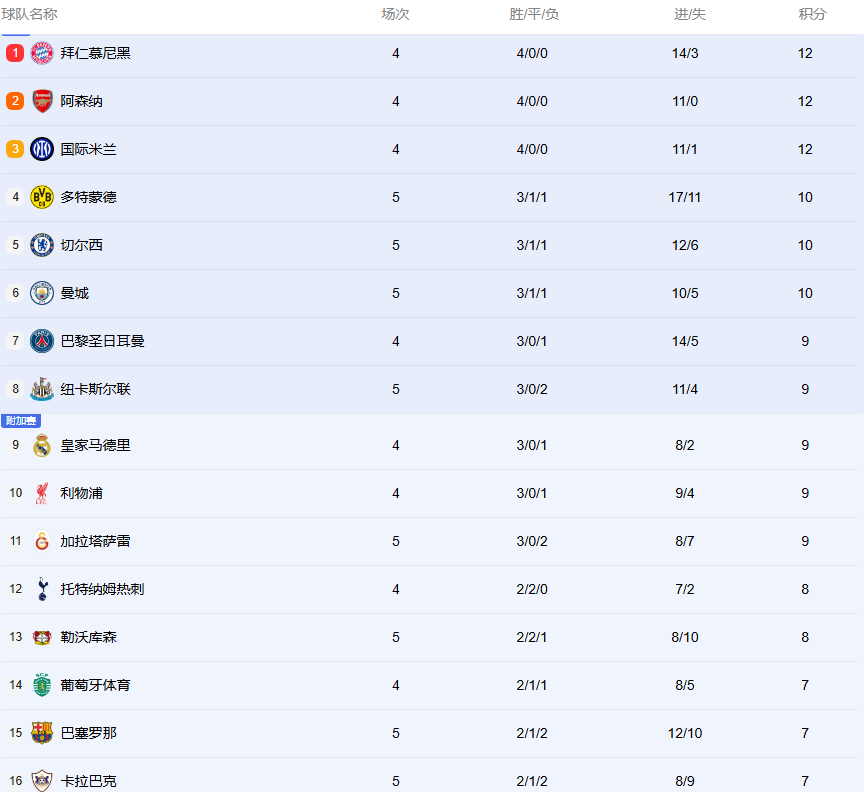Click the Inter Milan club logo

42,149
